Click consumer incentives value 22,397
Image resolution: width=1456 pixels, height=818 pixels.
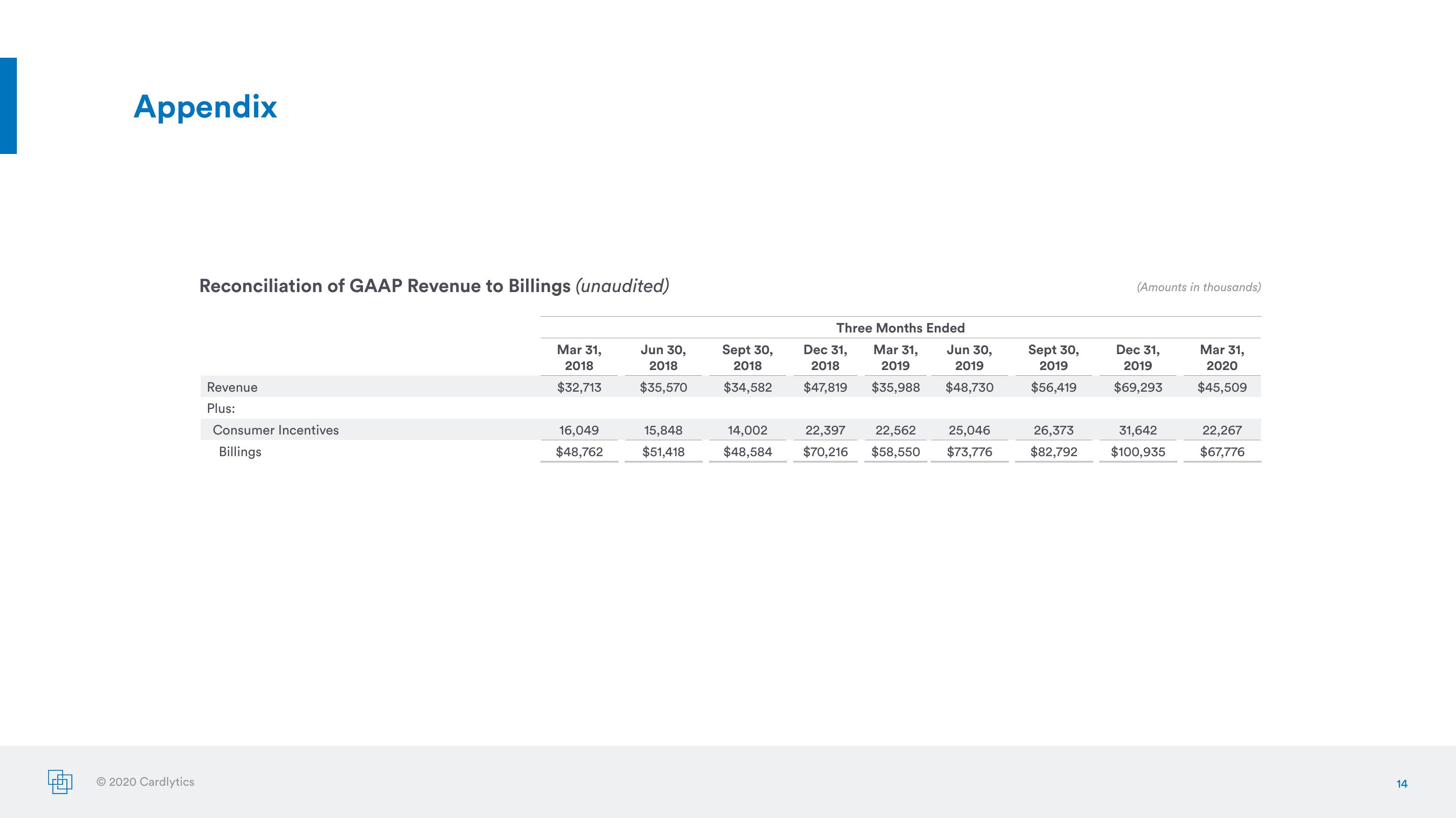click(x=825, y=430)
